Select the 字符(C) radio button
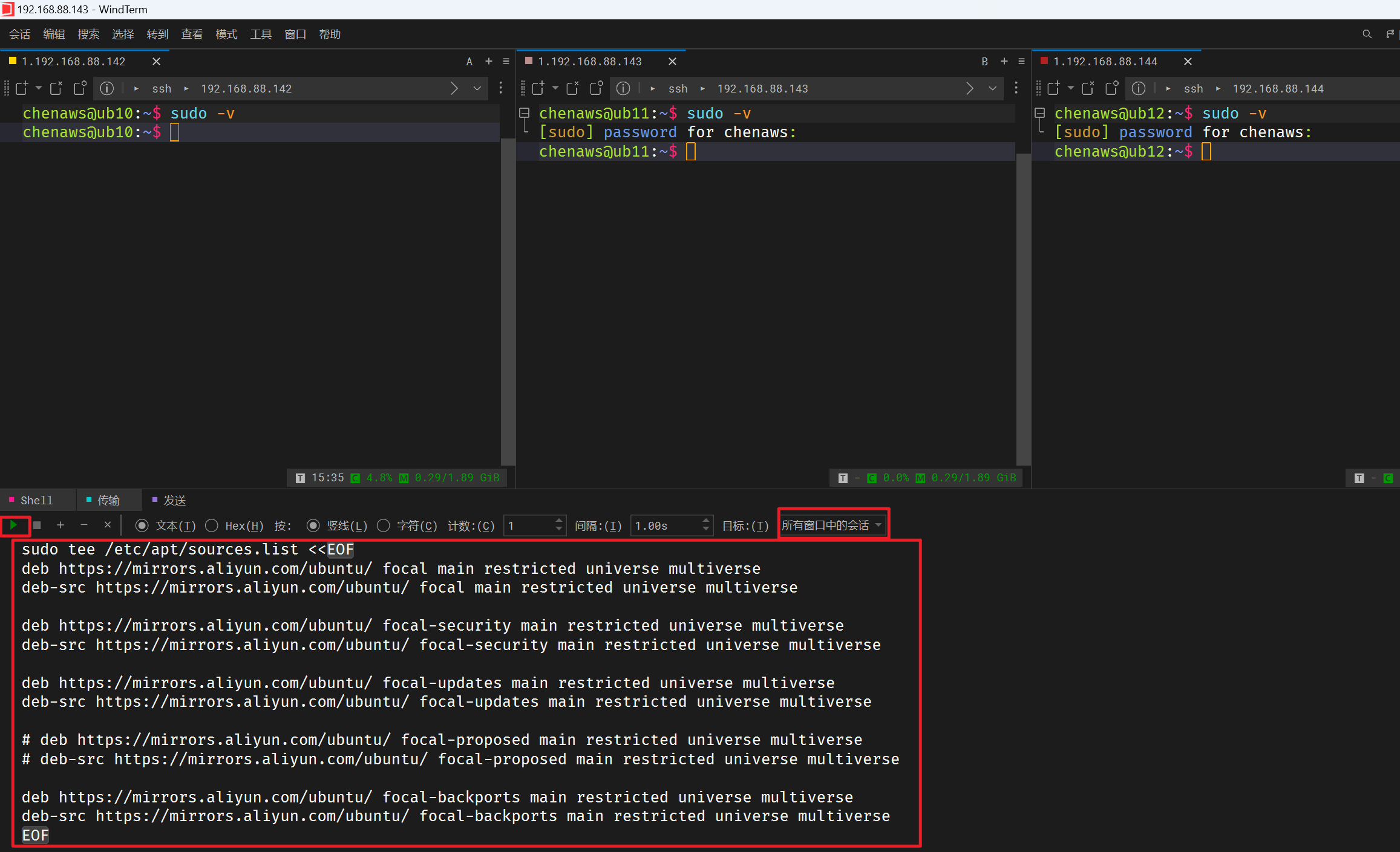The image size is (1400, 852). pyautogui.click(x=384, y=525)
